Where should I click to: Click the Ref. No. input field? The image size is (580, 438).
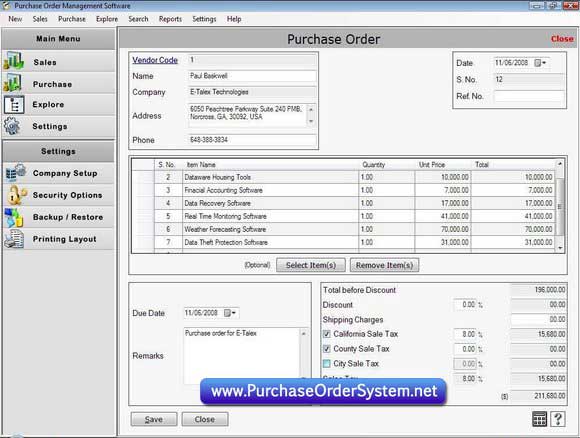529,96
